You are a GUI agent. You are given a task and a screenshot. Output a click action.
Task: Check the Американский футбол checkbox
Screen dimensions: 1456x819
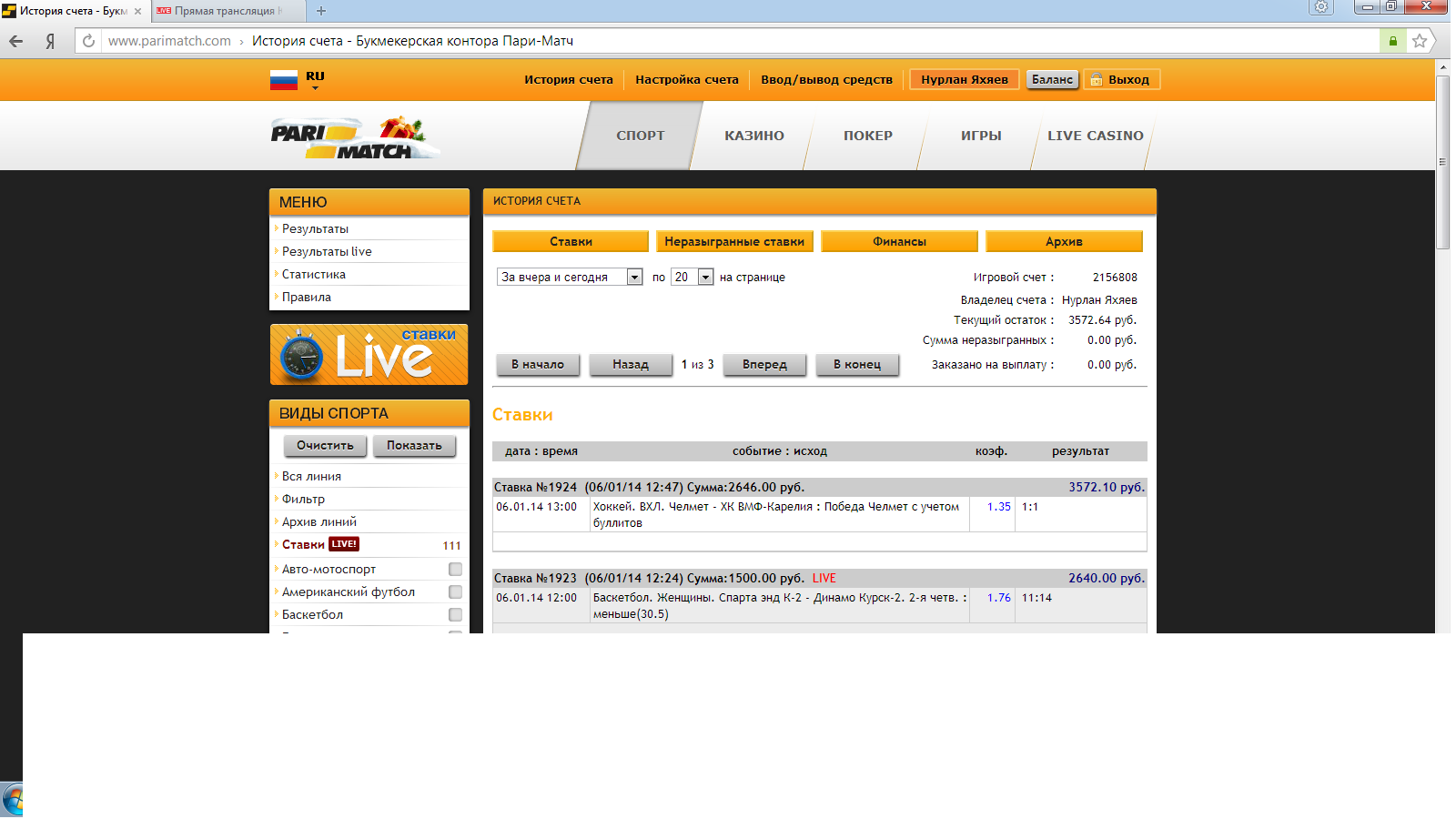coord(455,592)
